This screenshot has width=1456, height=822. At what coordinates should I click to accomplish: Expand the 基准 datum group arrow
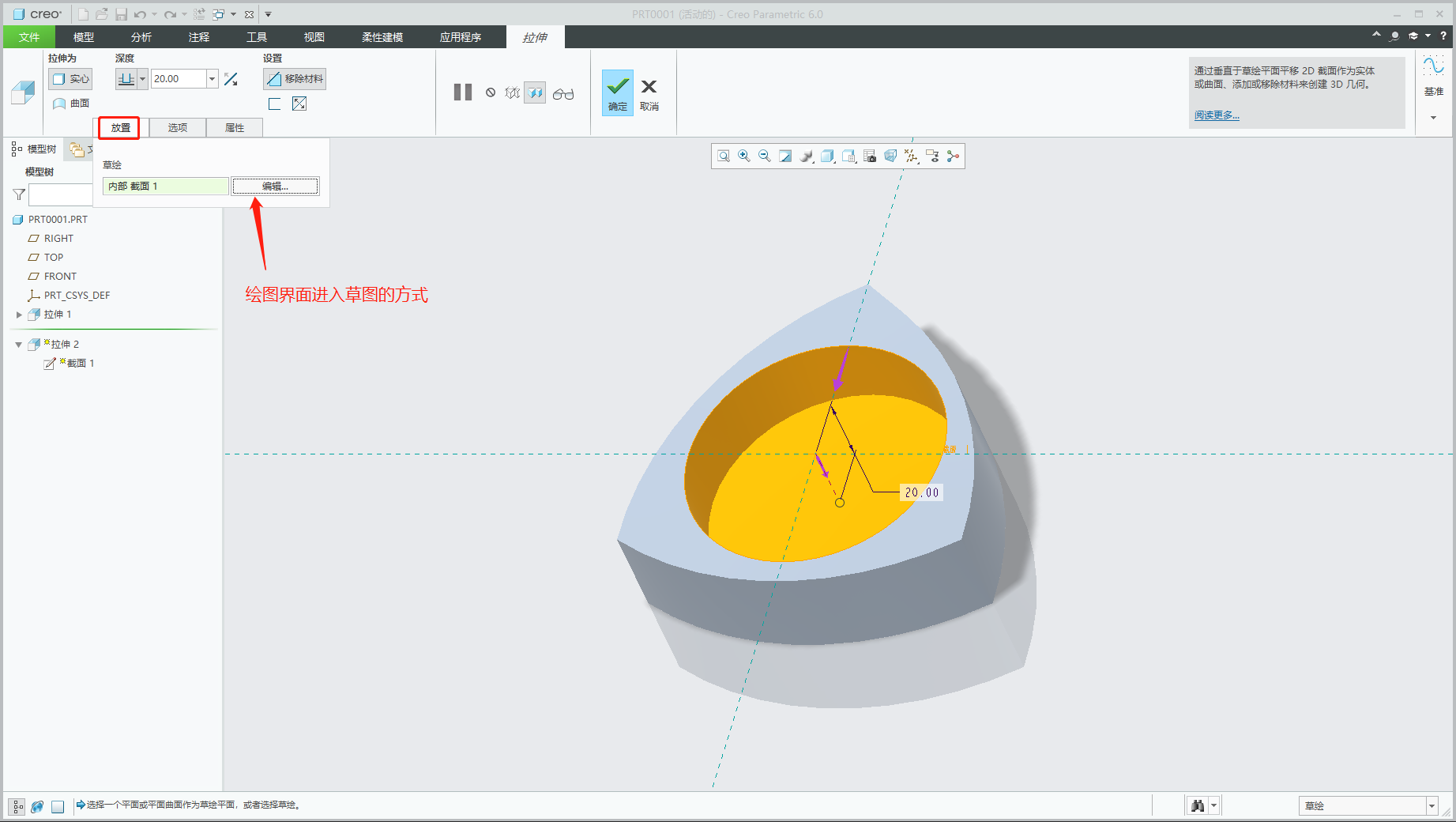click(x=1433, y=118)
